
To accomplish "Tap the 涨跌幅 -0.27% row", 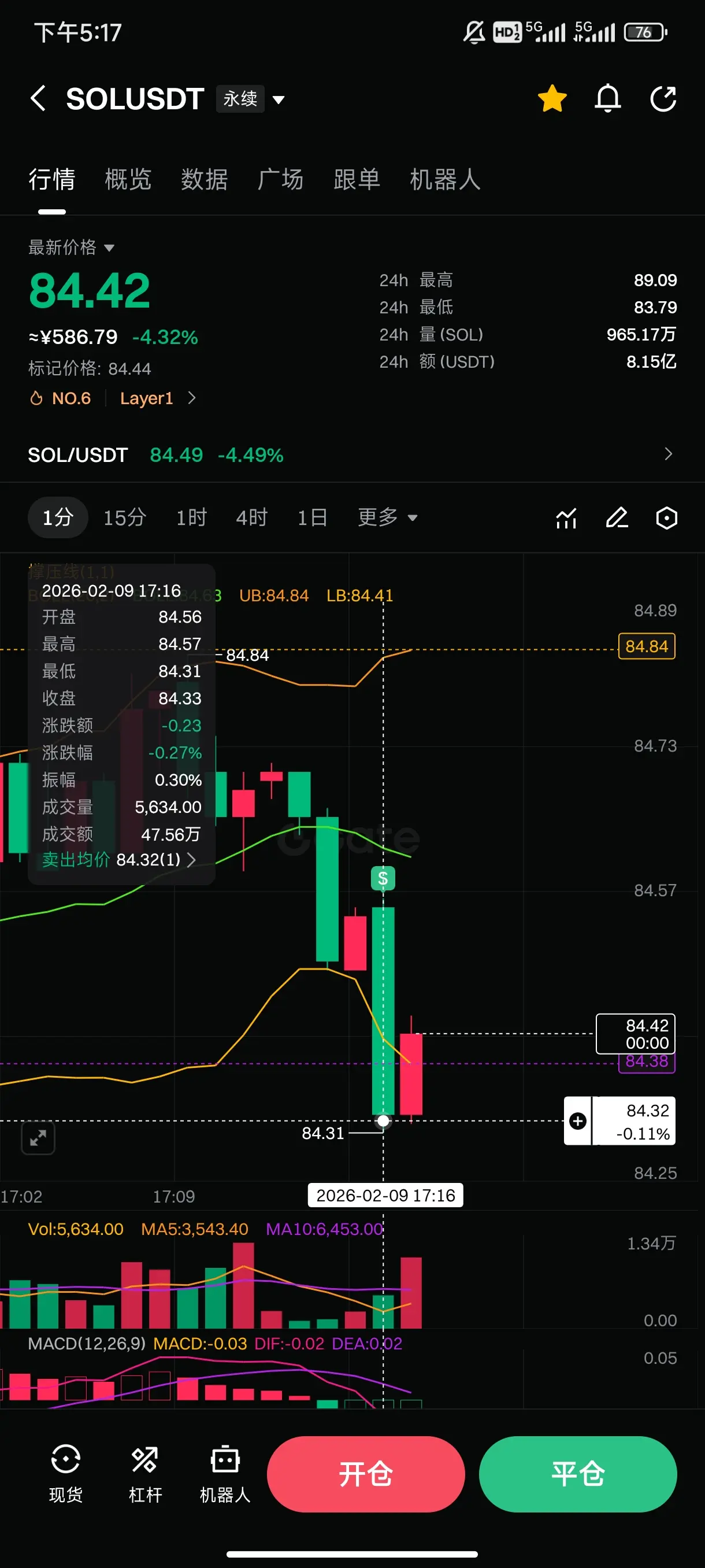I will (122, 753).
